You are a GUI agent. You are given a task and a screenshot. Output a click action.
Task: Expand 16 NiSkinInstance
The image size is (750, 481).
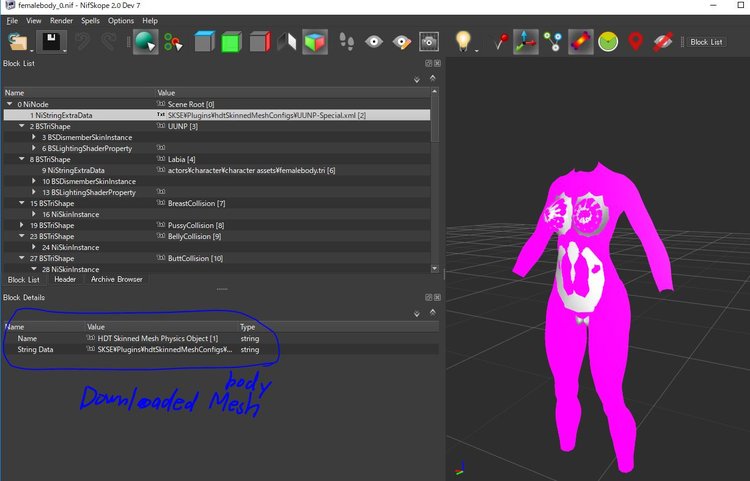pyautogui.click(x=33, y=214)
